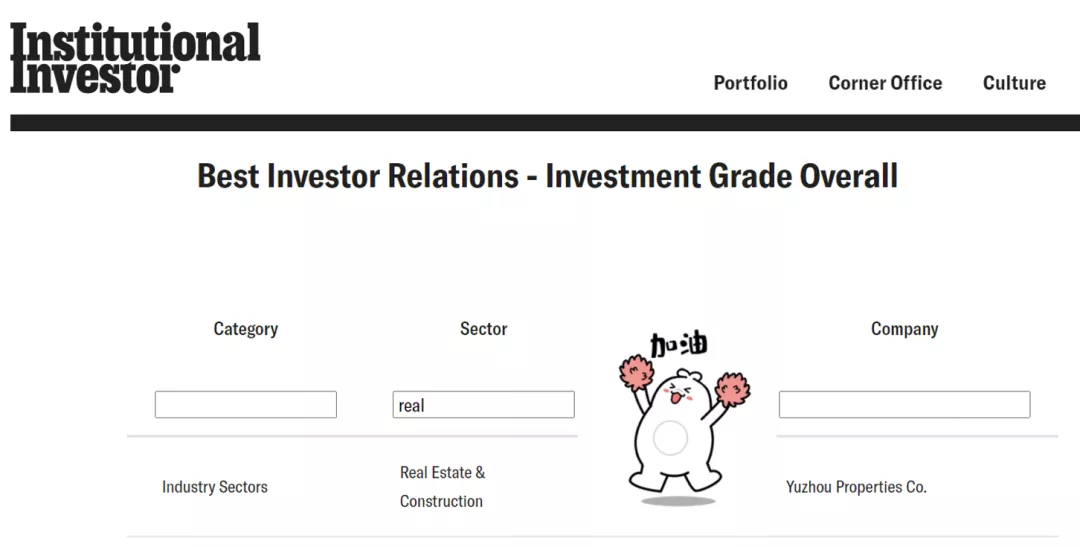Click the black divider bar under the header
1080x547 pixels.
pos(545,122)
